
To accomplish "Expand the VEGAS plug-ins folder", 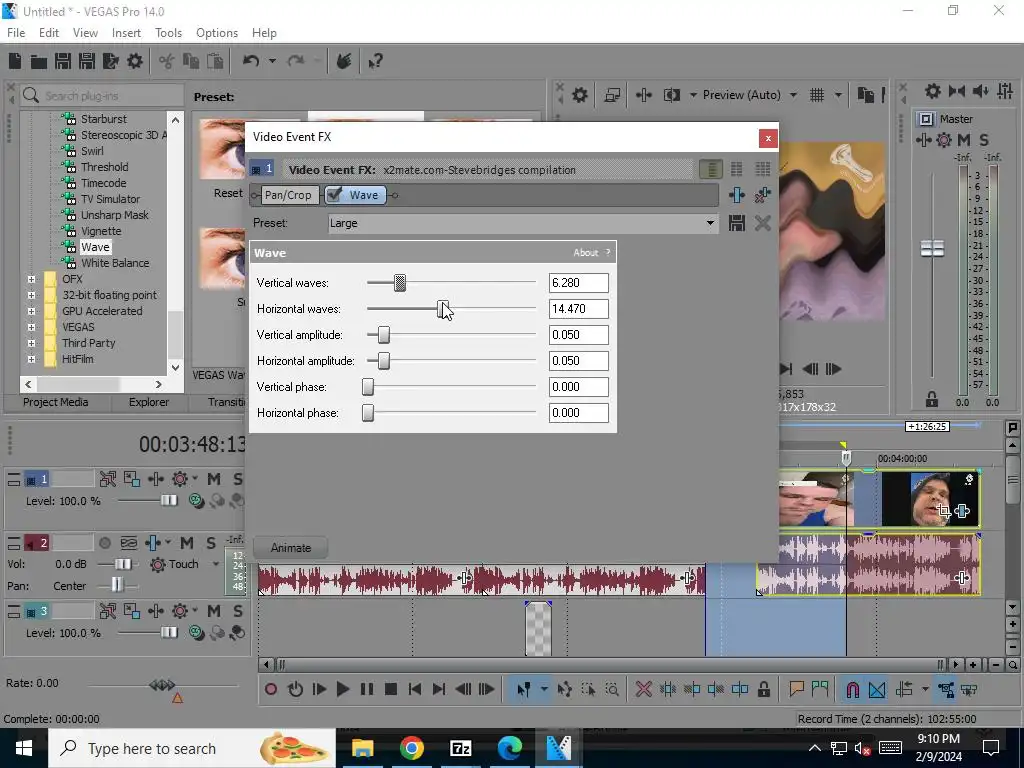I will point(31,327).
